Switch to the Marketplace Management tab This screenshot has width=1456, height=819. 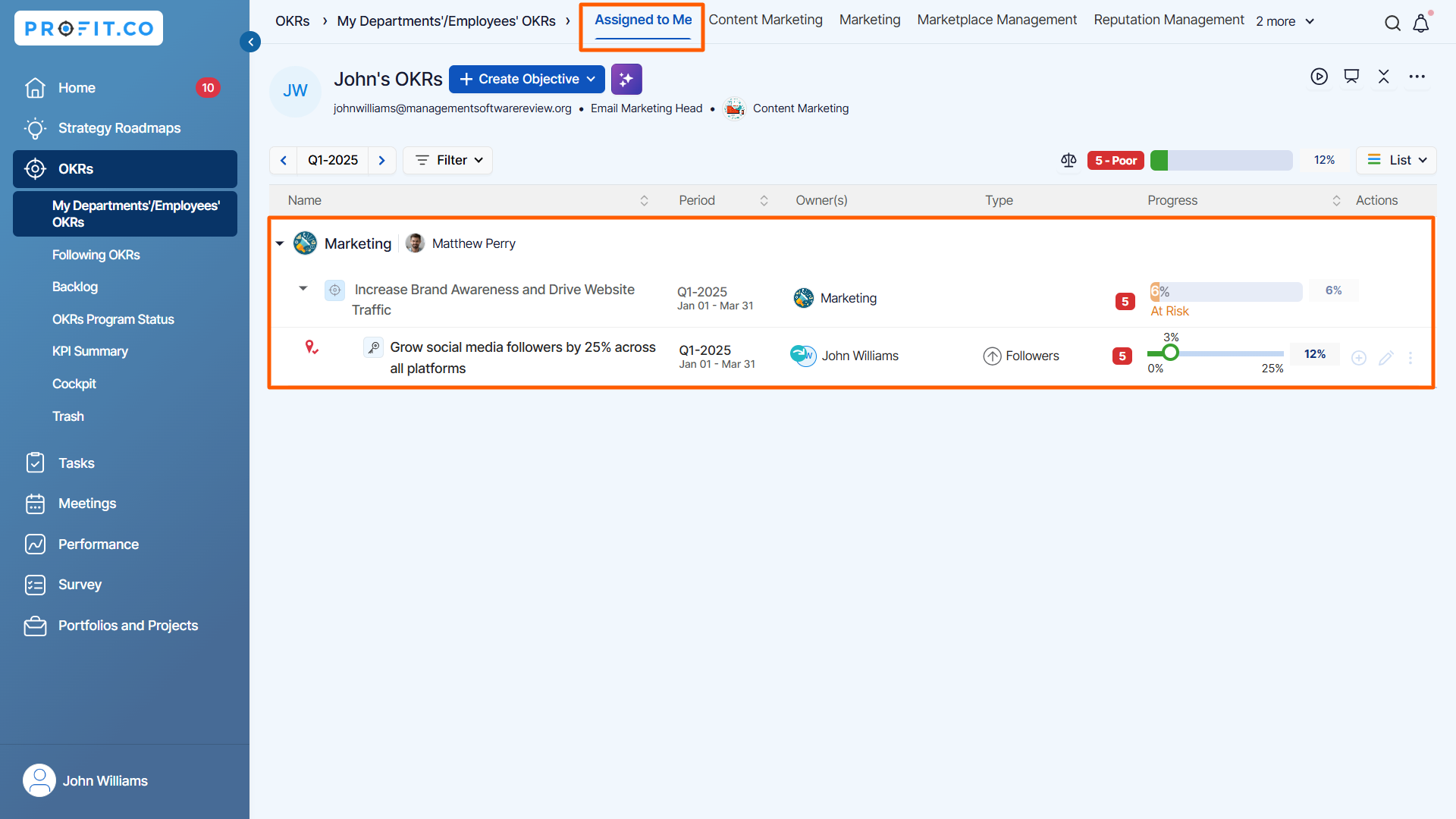point(996,20)
